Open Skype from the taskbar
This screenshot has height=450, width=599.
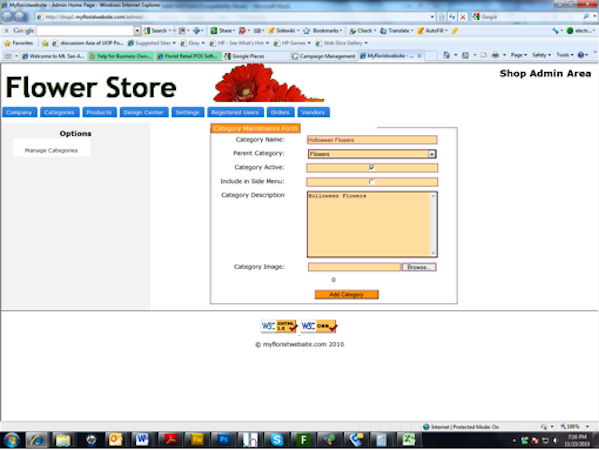pos(277,440)
